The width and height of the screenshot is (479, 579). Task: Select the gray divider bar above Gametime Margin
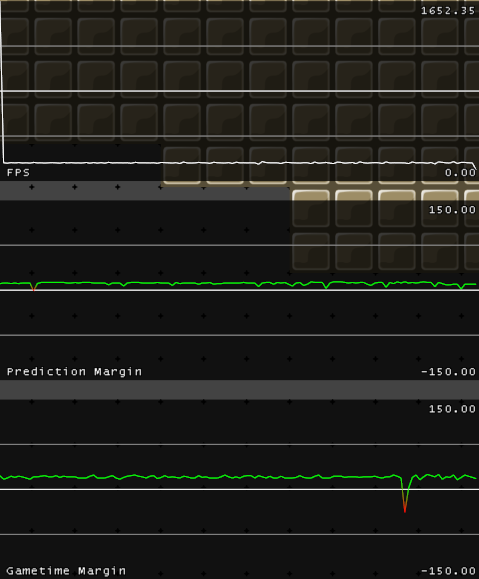click(x=239, y=390)
